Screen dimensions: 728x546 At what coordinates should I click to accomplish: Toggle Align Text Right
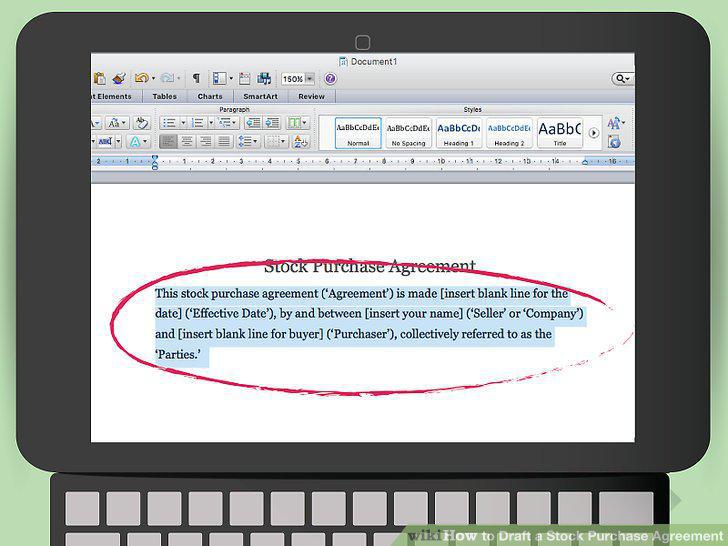[205, 141]
